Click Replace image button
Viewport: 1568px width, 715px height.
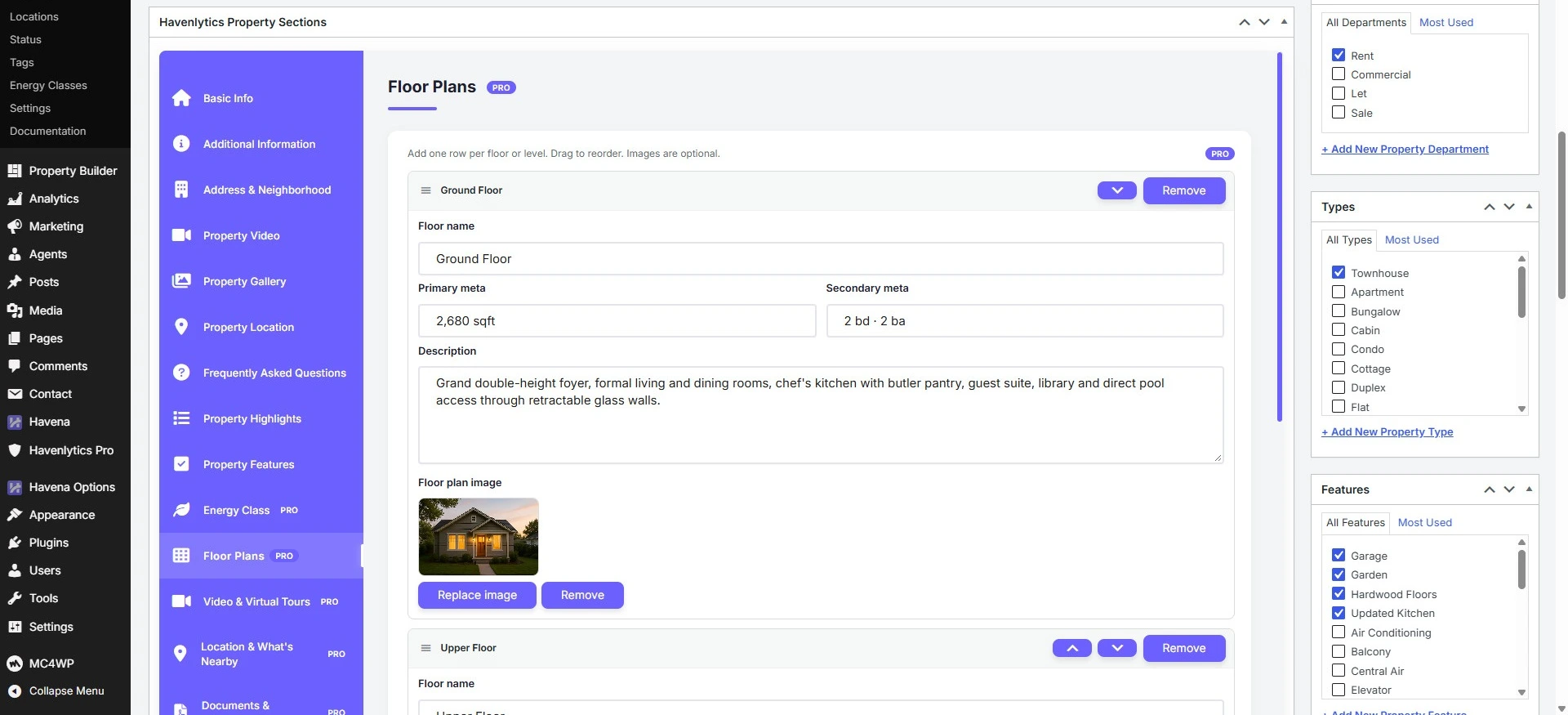[x=477, y=595]
